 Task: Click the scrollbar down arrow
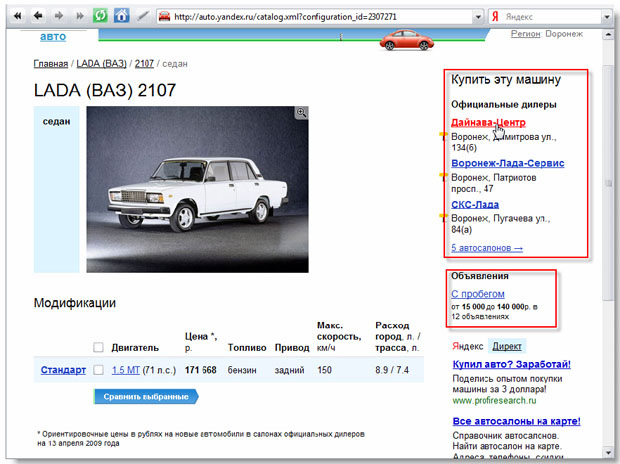click(608, 452)
